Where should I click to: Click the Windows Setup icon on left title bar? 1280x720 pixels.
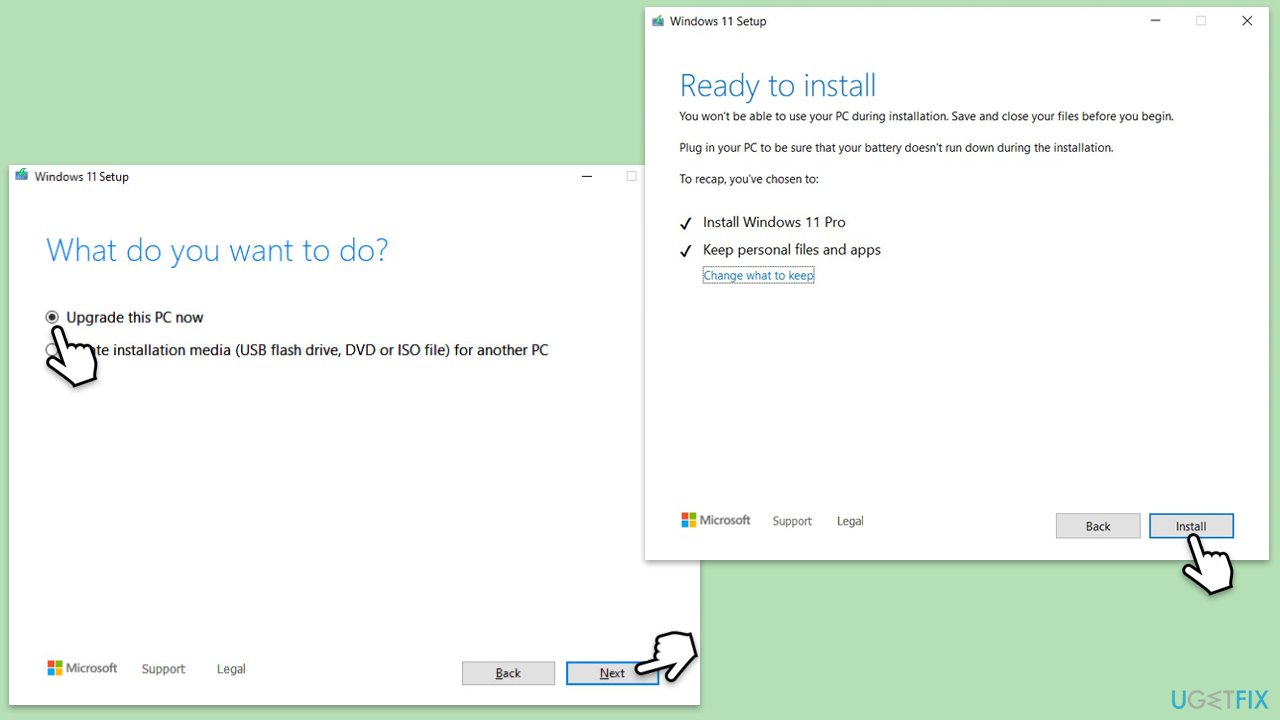(x=21, y=175)
